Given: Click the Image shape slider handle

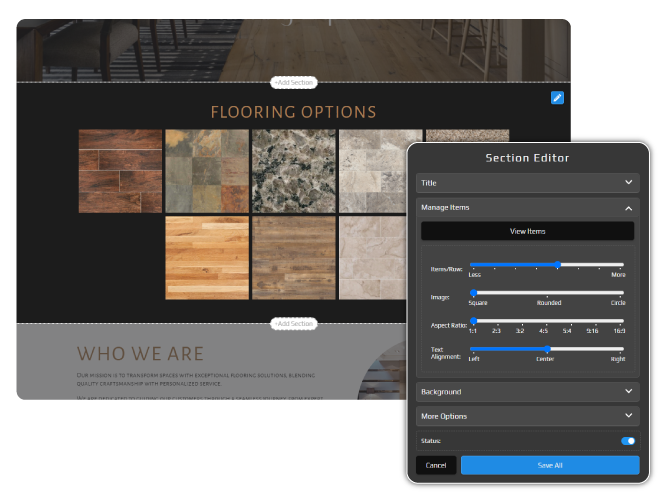Looking at the screenshot, I should tap(474, 293).
